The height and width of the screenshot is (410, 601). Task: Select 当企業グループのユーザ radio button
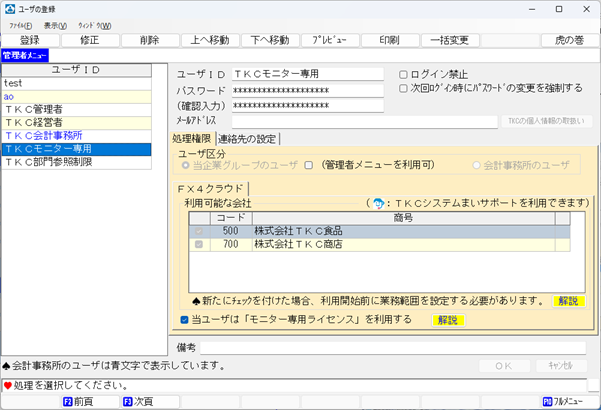pyautogui.click(x=186, y=166)
